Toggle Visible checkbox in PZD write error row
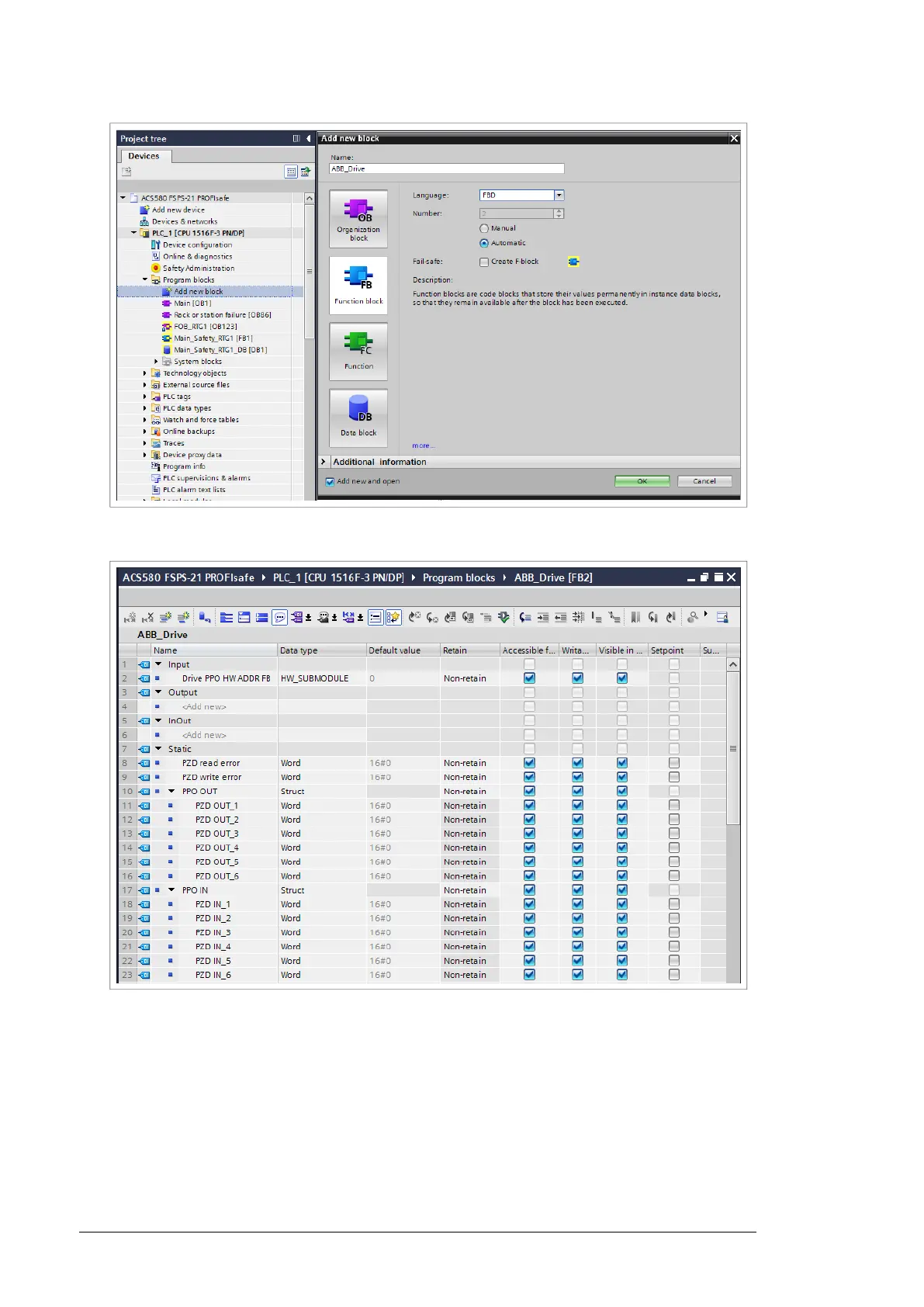 click(622, 777)
